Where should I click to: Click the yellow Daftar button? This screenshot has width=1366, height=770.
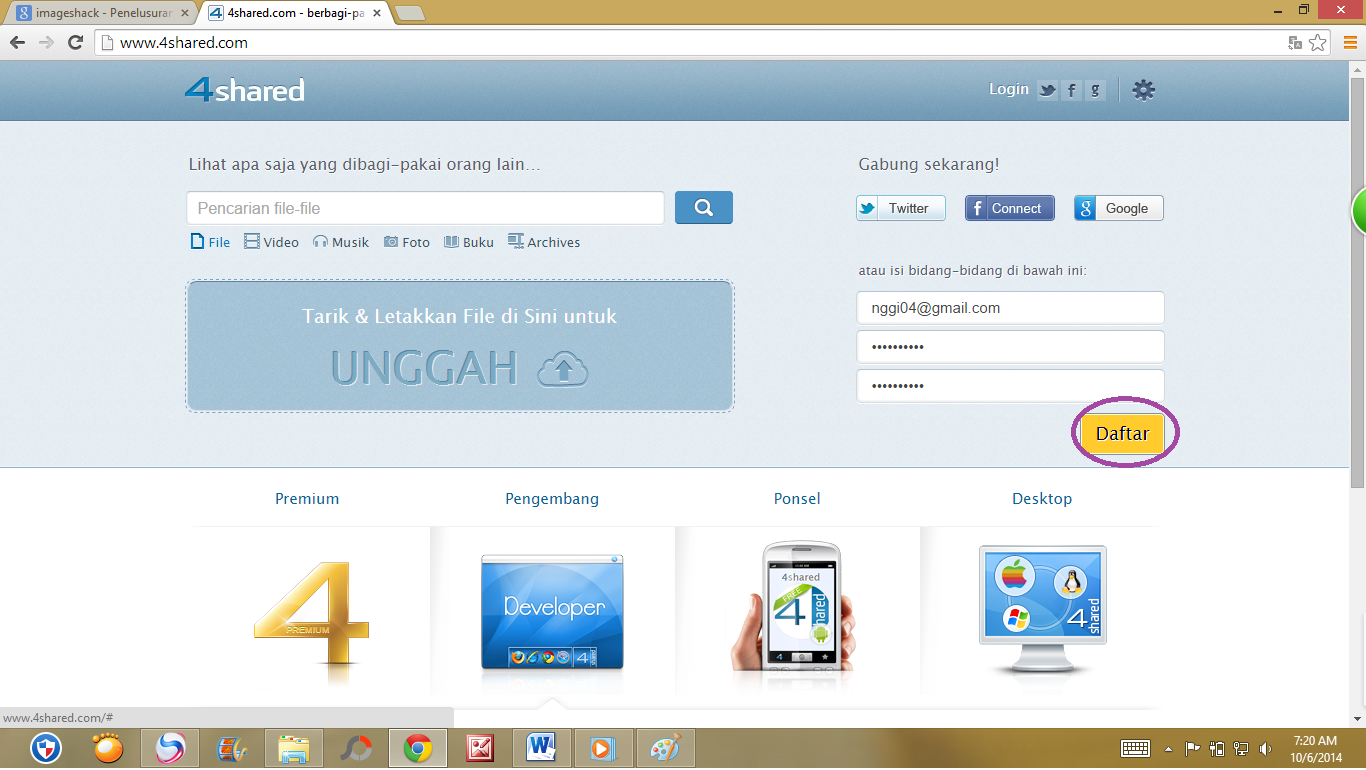pyautogui.click(x=1122, y=434)
